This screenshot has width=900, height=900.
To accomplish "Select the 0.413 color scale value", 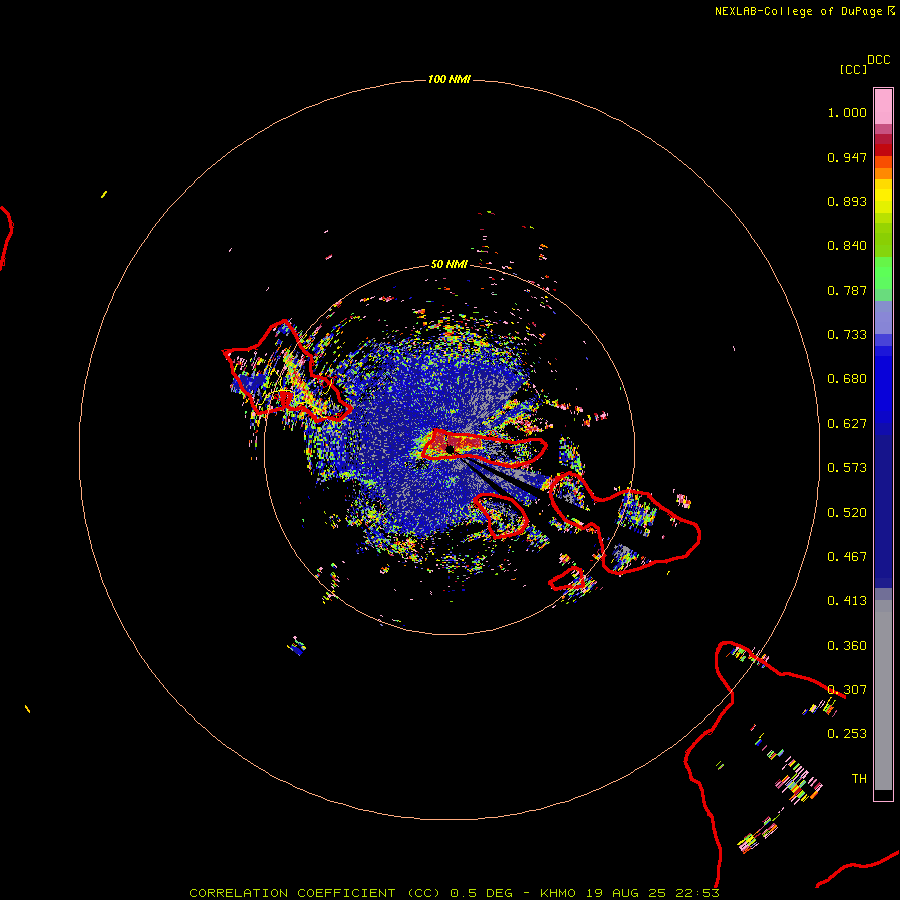I will point(847,601).
